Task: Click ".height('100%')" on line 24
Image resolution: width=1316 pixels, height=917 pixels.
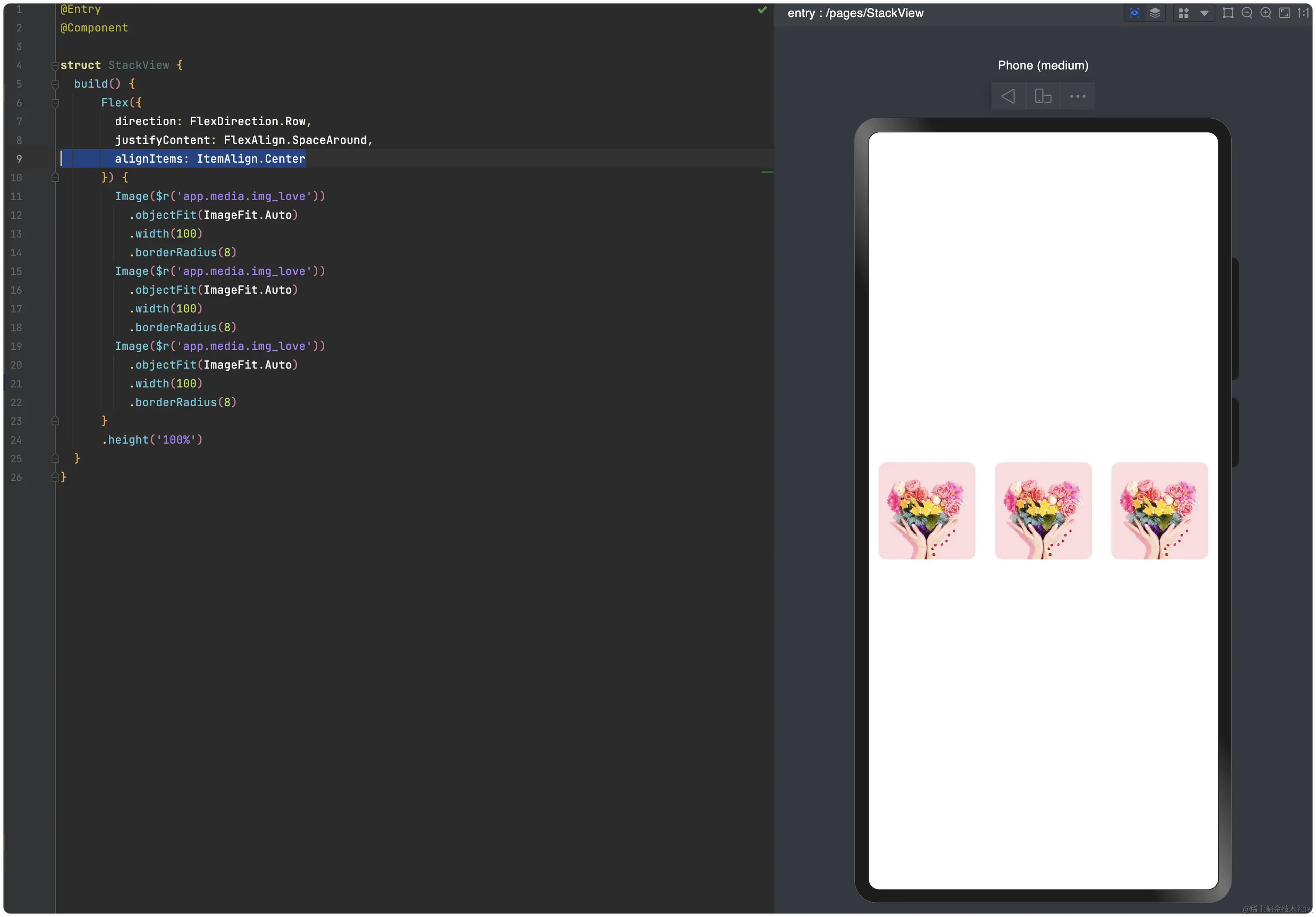Action: pyautogui.click(x=152, y=440)
